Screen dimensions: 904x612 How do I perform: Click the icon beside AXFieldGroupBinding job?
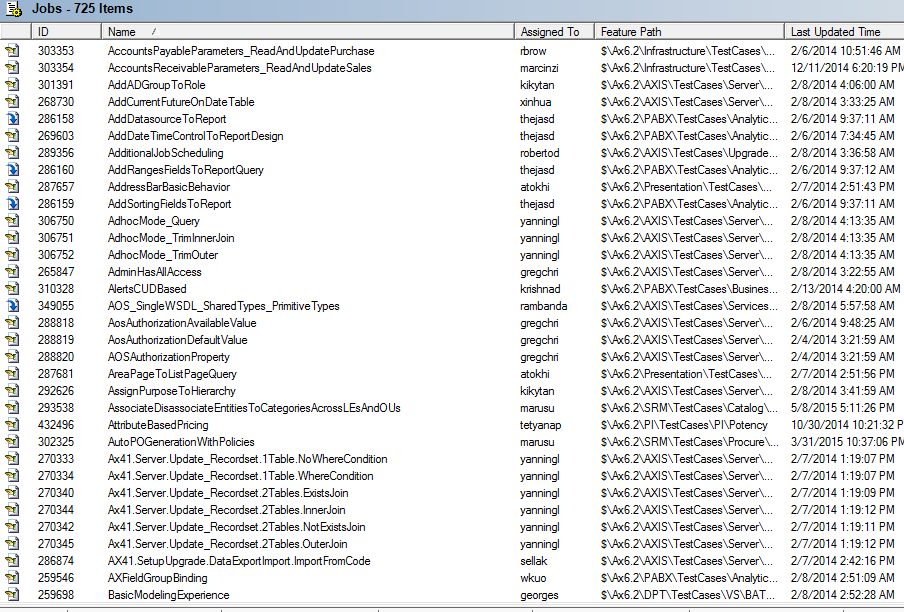(x=12, y=578)
